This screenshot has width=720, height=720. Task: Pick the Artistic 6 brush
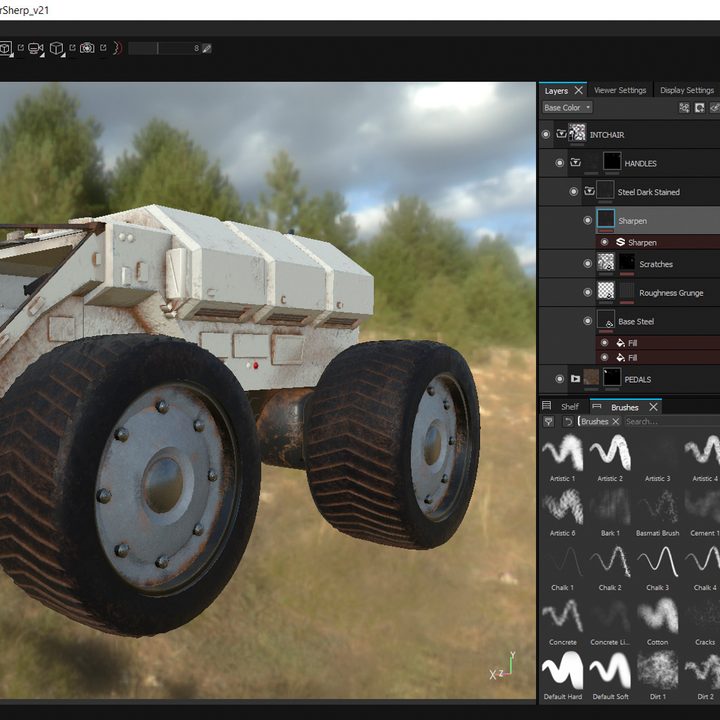click(562, 512)
